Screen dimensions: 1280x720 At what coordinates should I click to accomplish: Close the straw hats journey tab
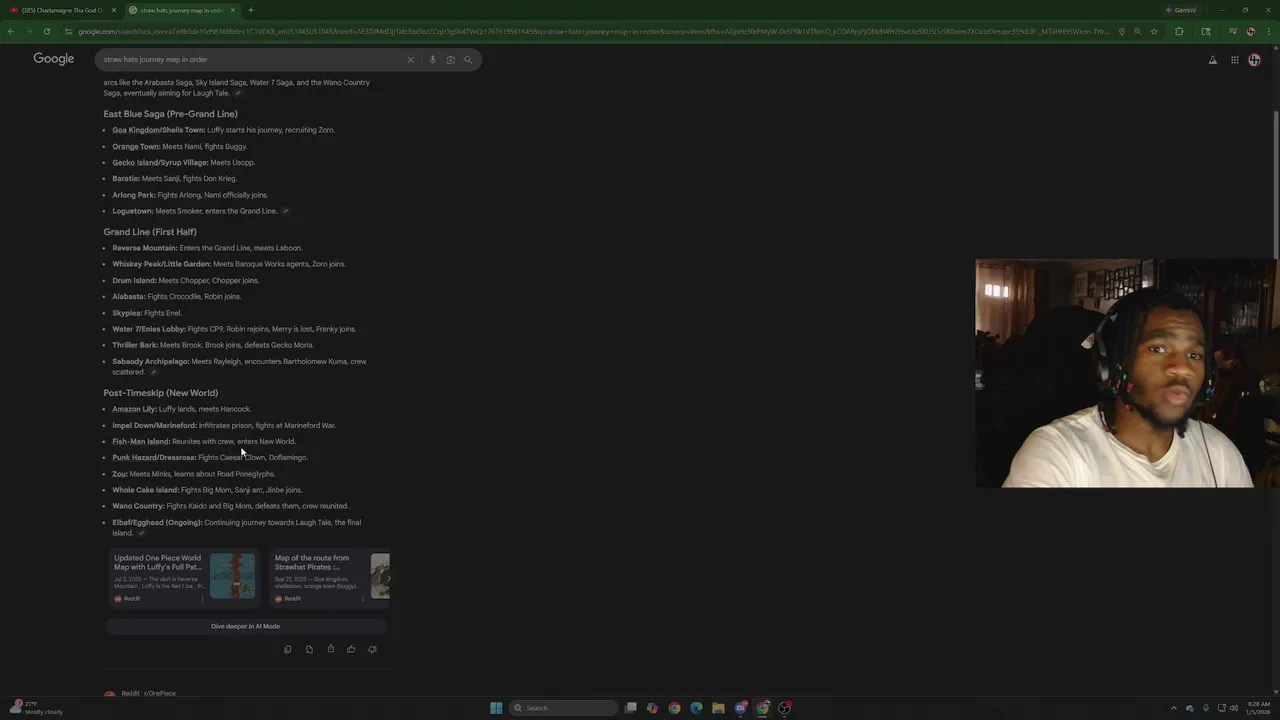[x=233, y=10]
